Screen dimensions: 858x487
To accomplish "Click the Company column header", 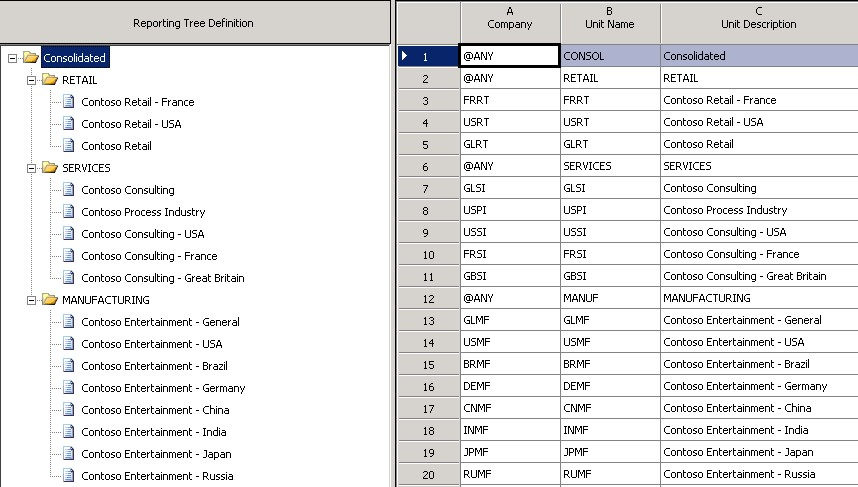I will 510,22.
